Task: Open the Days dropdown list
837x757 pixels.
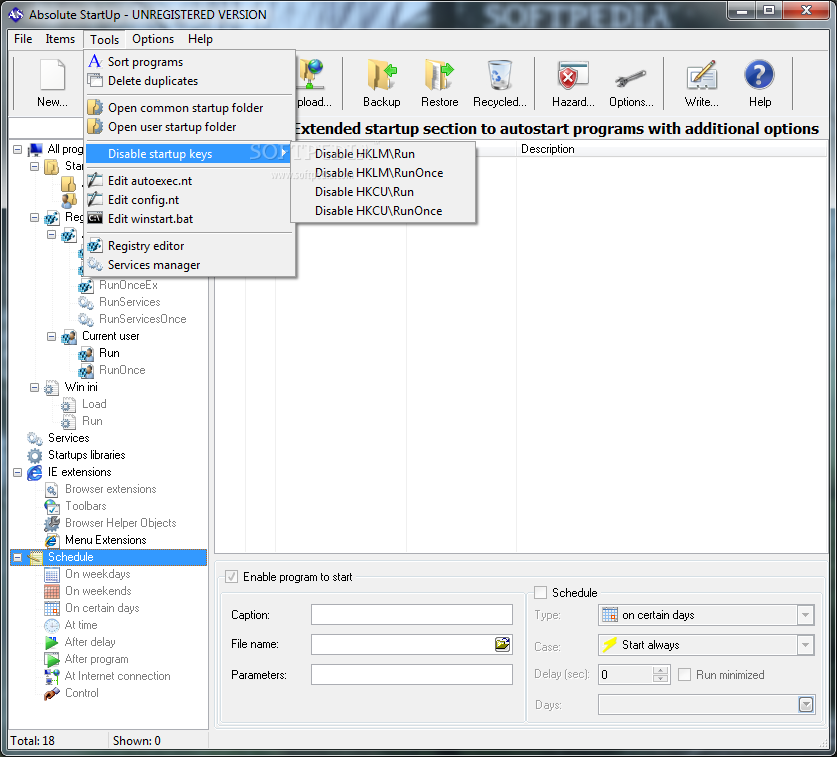Action: pyautogui.click(x=806, y=705)
